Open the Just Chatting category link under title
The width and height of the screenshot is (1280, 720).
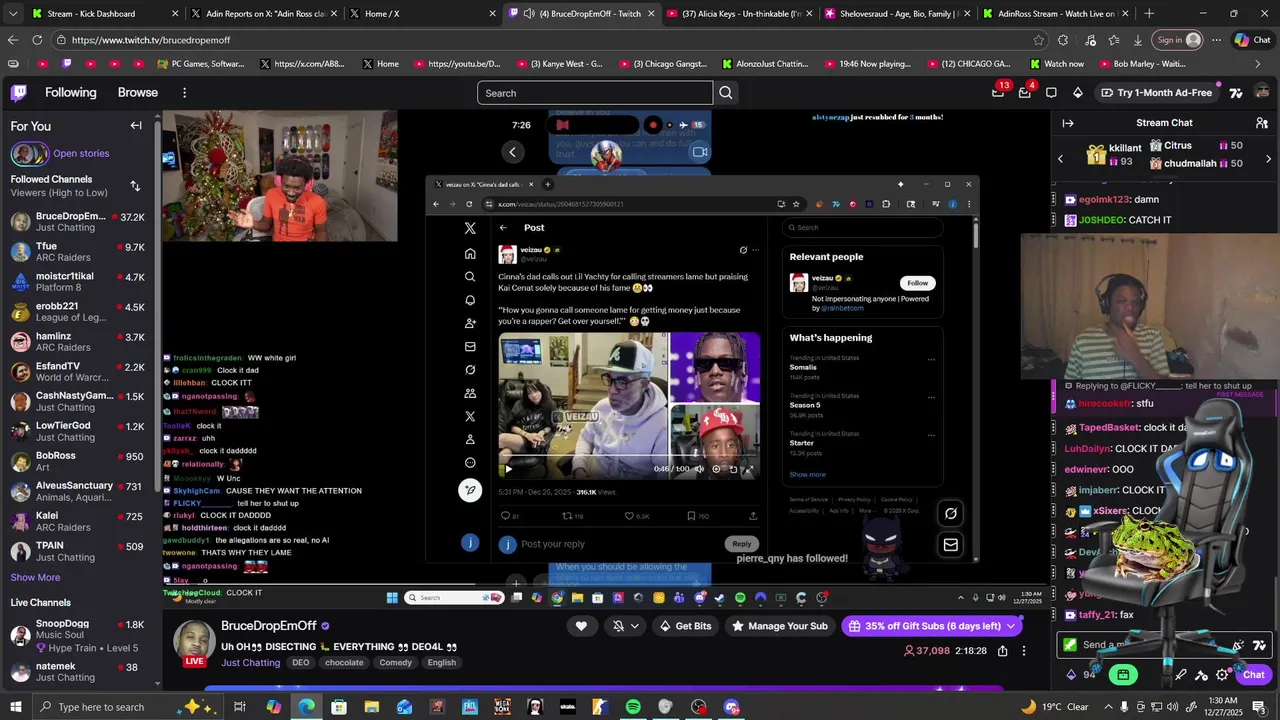click(250, 663)
